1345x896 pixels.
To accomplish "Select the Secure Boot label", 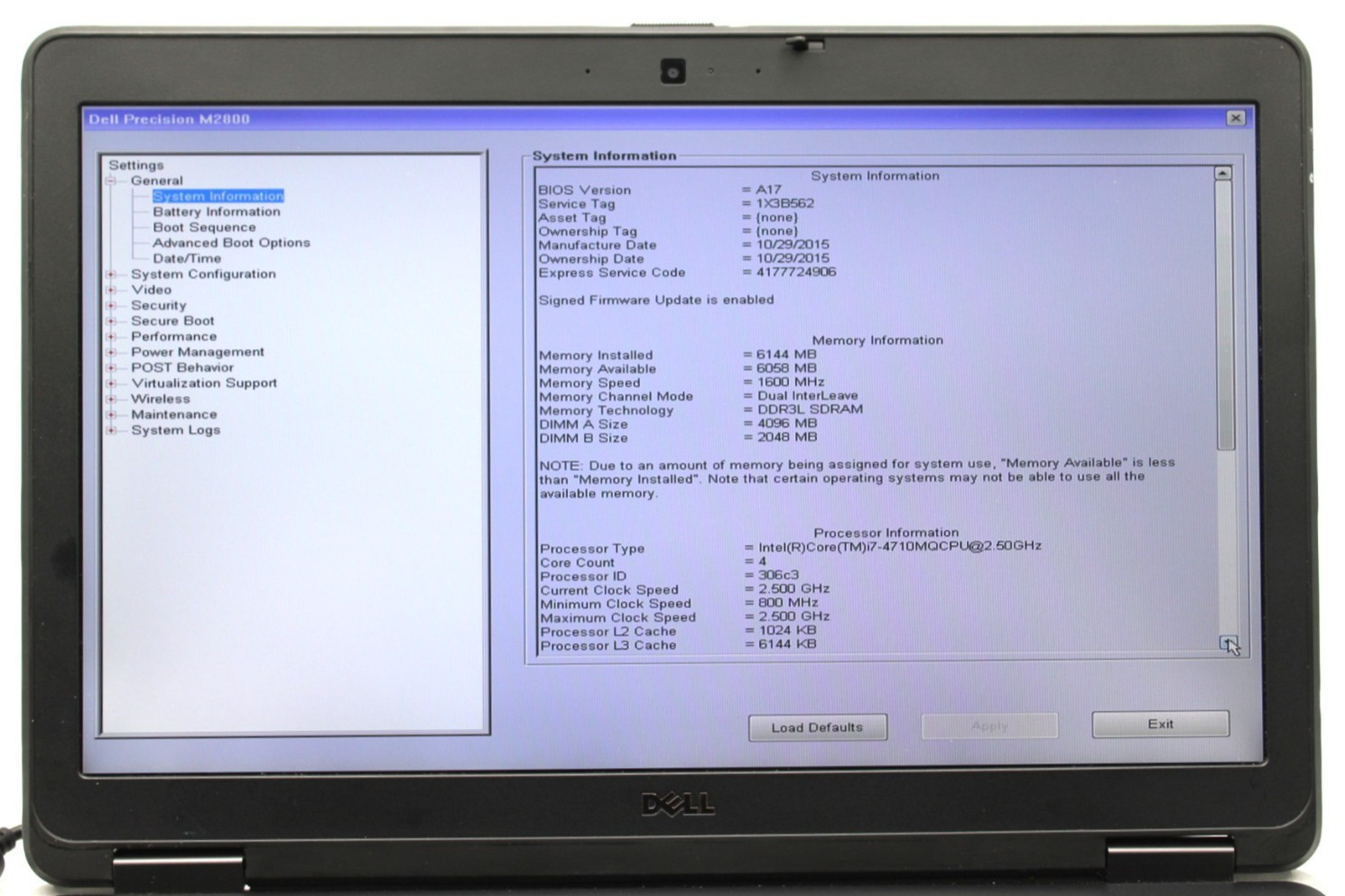I will tap(172, 320).
